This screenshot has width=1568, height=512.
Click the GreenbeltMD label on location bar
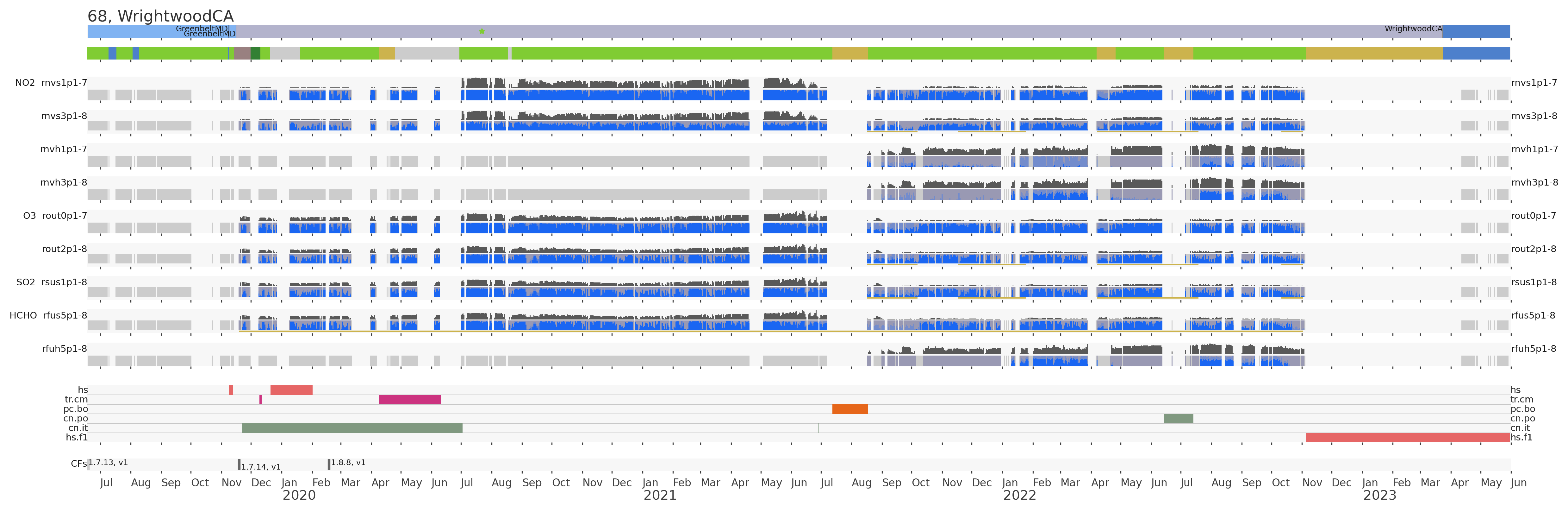(x=202, y=28)
